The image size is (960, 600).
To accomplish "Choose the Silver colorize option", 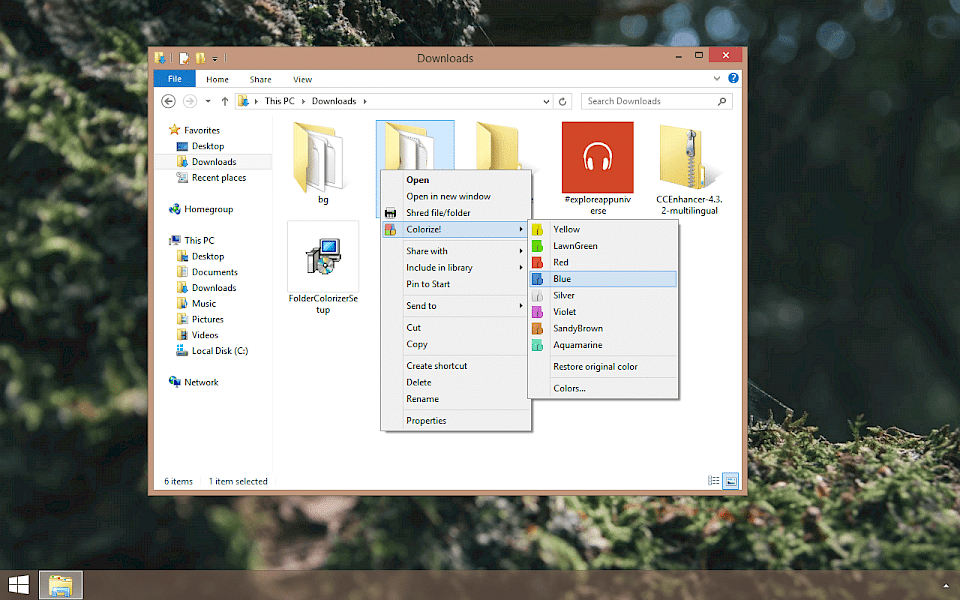I will [603, 296].
